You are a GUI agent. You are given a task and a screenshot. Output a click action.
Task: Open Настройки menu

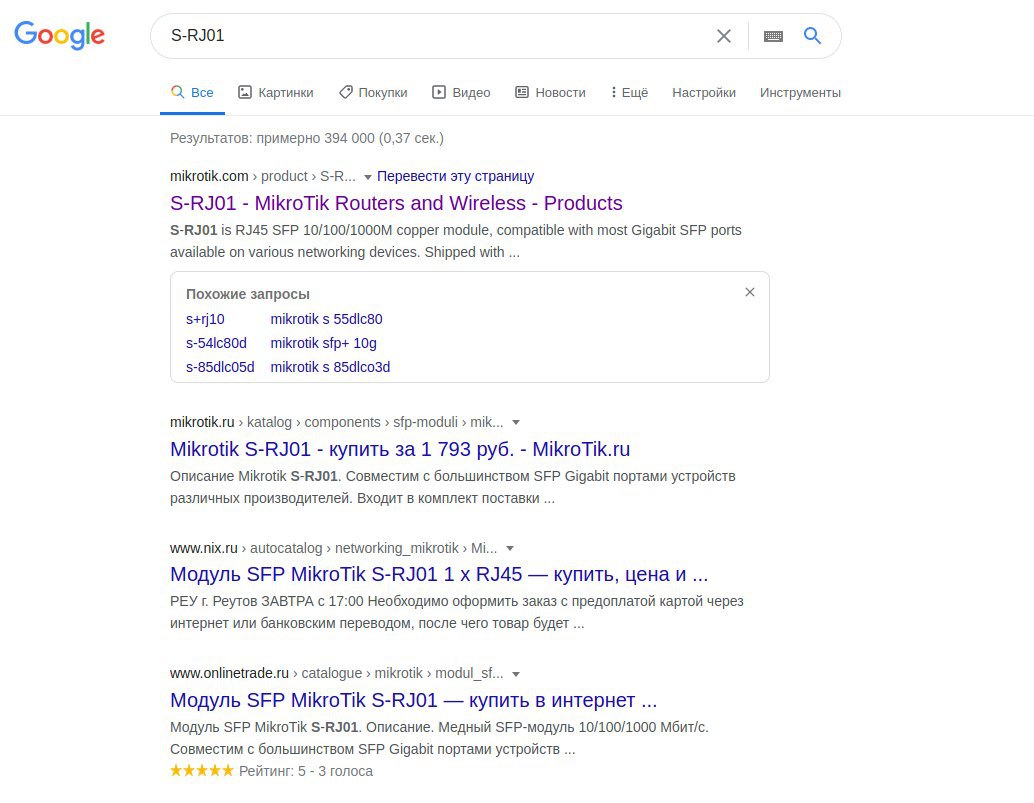(704, 92)
